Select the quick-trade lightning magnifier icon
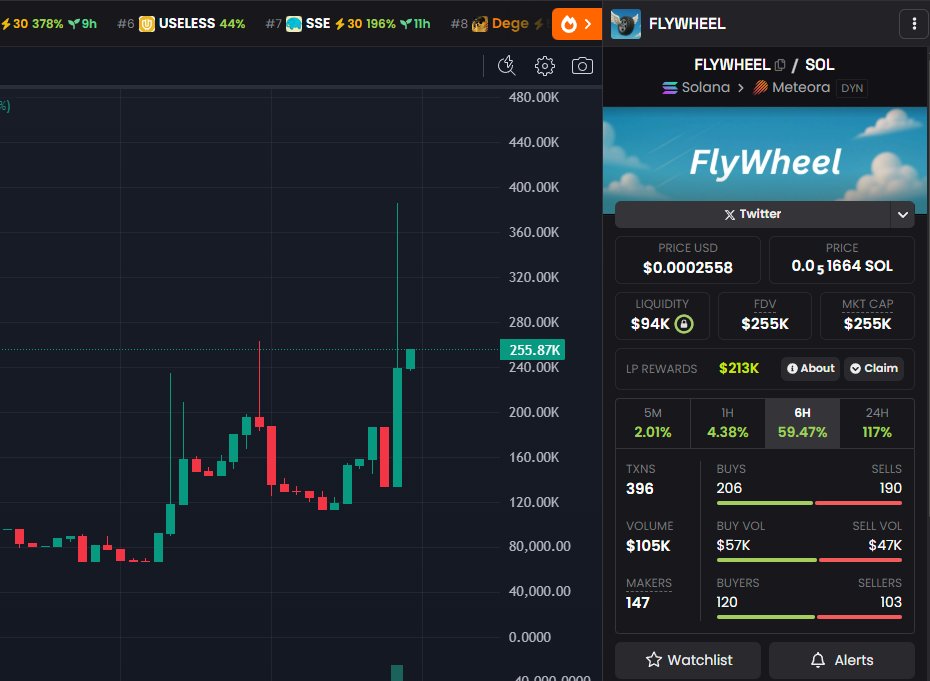 pyautogui.click(x=507, y=64)
